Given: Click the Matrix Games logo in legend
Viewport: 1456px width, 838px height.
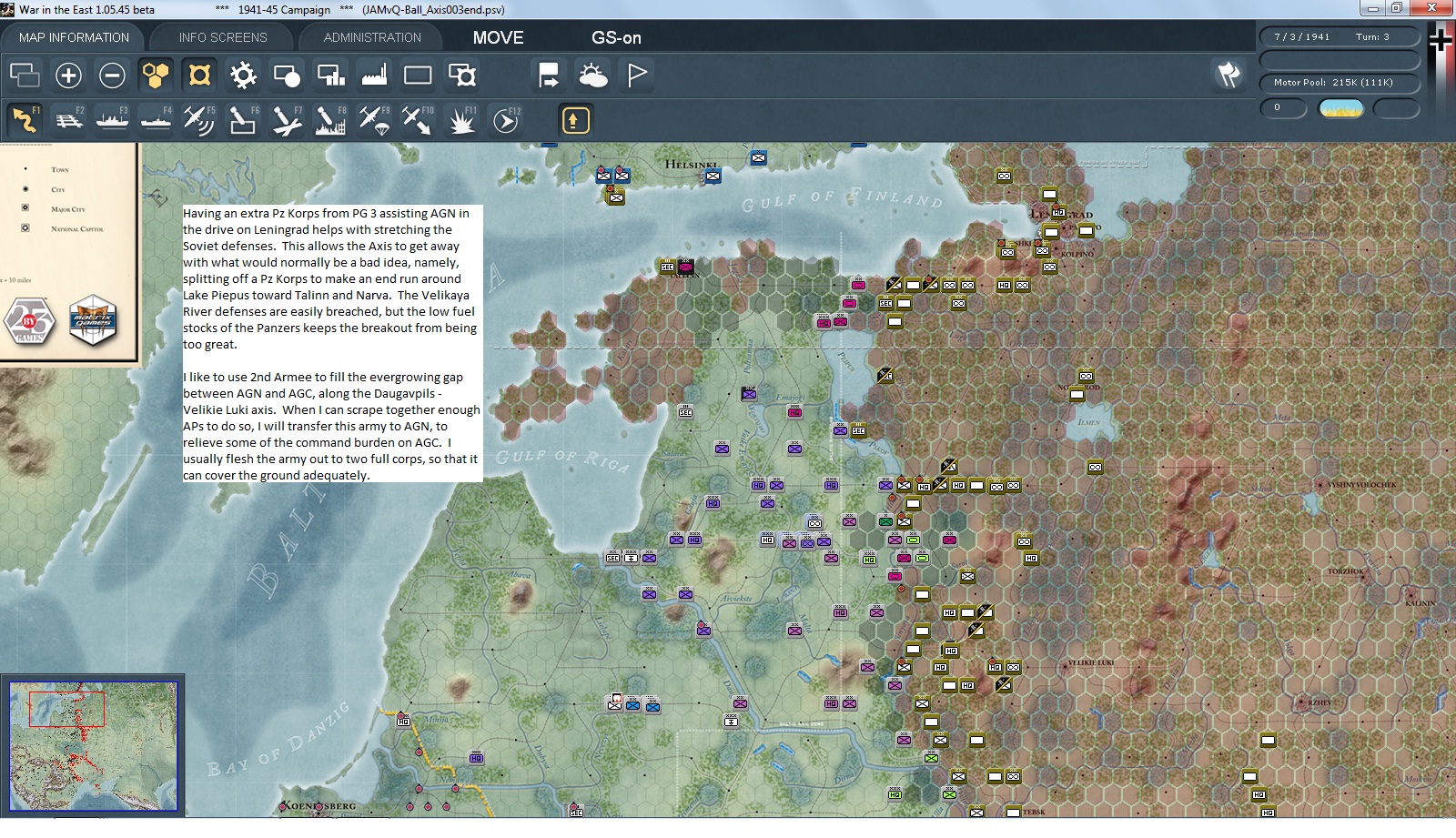Looking at the screenshot, I should [x=93, y=320].
